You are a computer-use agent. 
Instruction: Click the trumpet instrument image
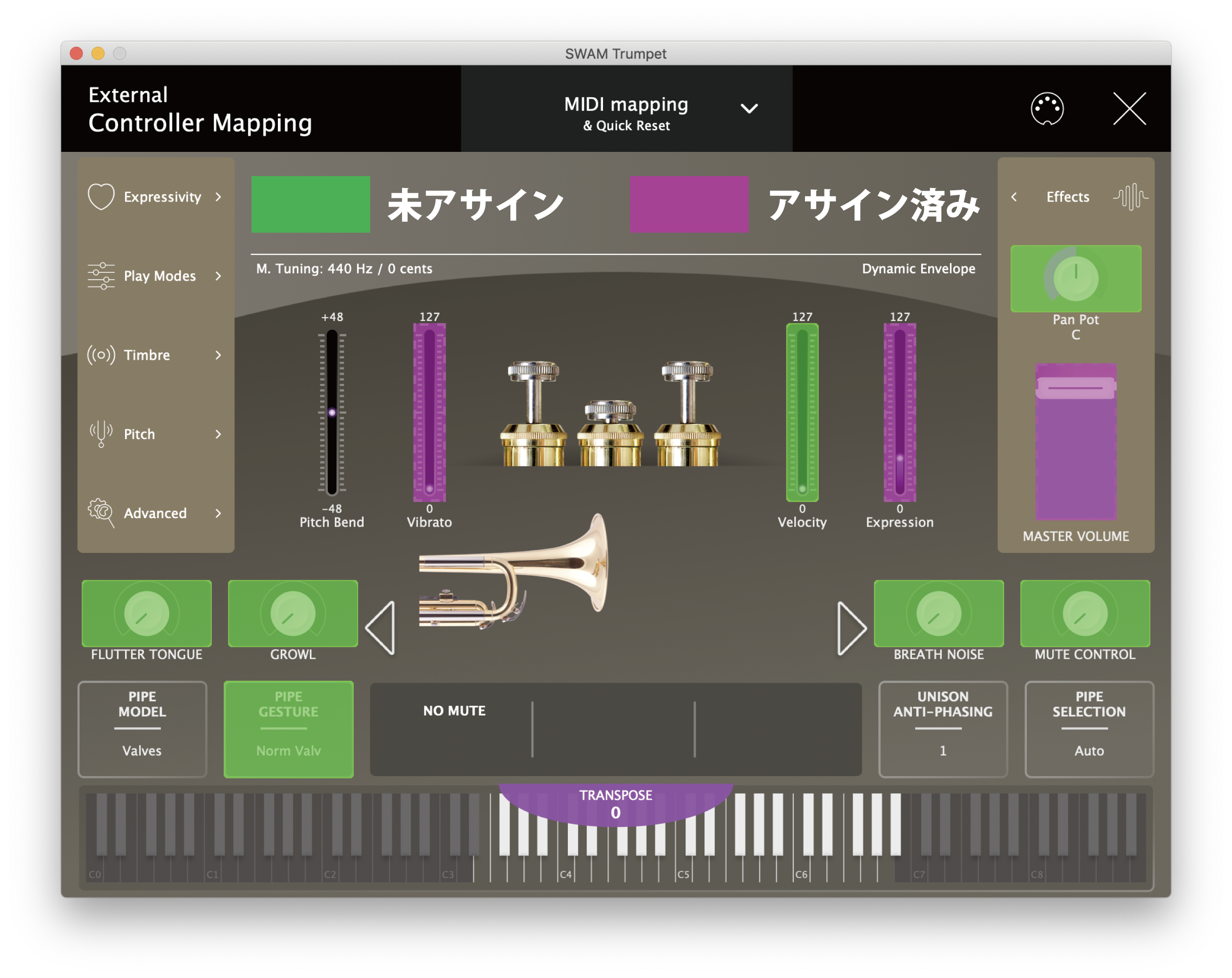(513, 571)
